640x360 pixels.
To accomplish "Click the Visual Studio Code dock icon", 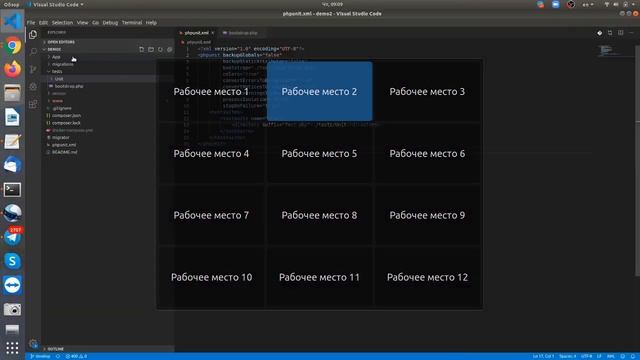I will (x=12, y=21).
